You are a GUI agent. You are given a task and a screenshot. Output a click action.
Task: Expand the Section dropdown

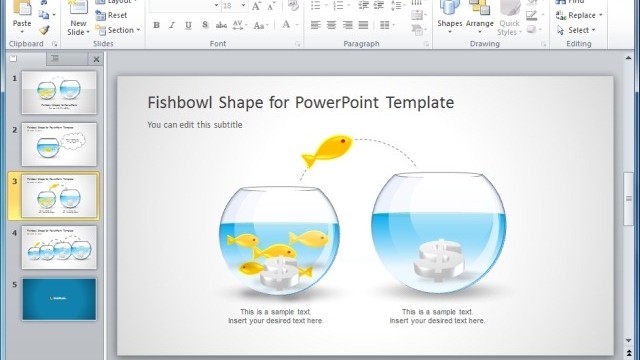[x=138, y=30]
